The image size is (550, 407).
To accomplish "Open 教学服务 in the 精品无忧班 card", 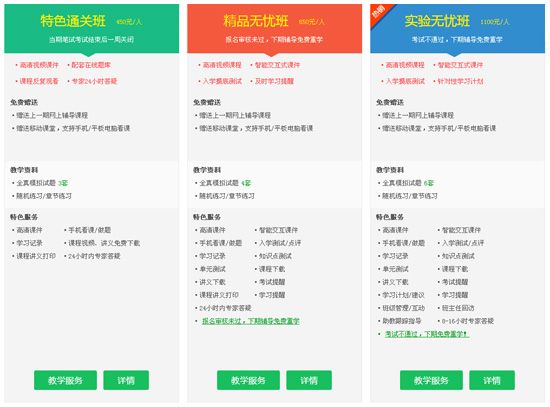I will point(248,380).
